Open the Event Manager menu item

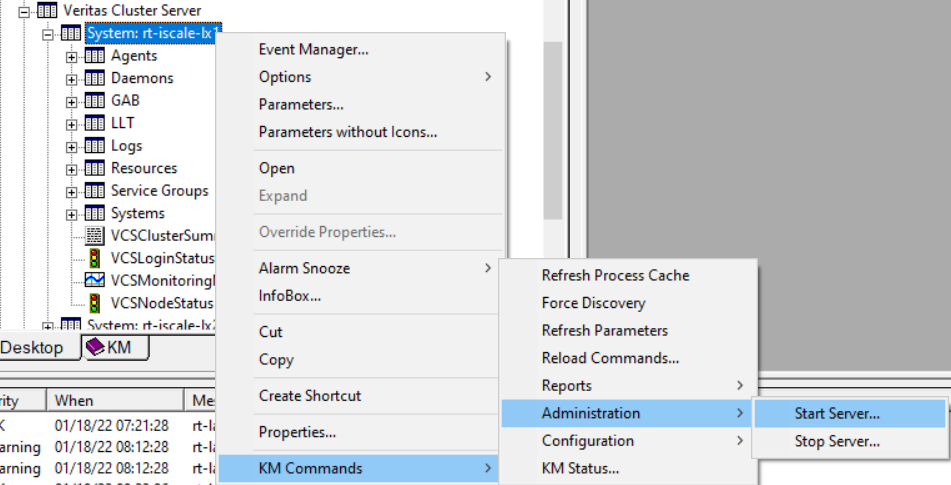point(313,49)
